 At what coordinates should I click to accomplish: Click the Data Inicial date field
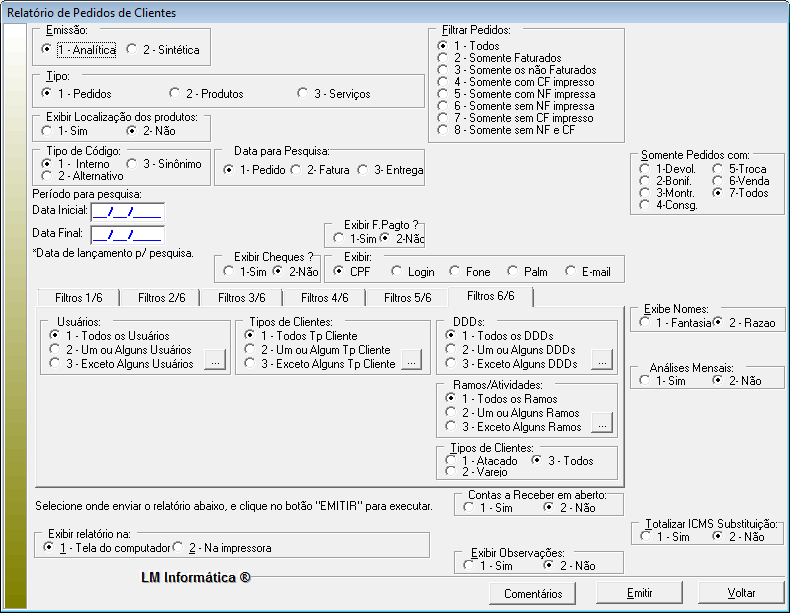point(127,211)
